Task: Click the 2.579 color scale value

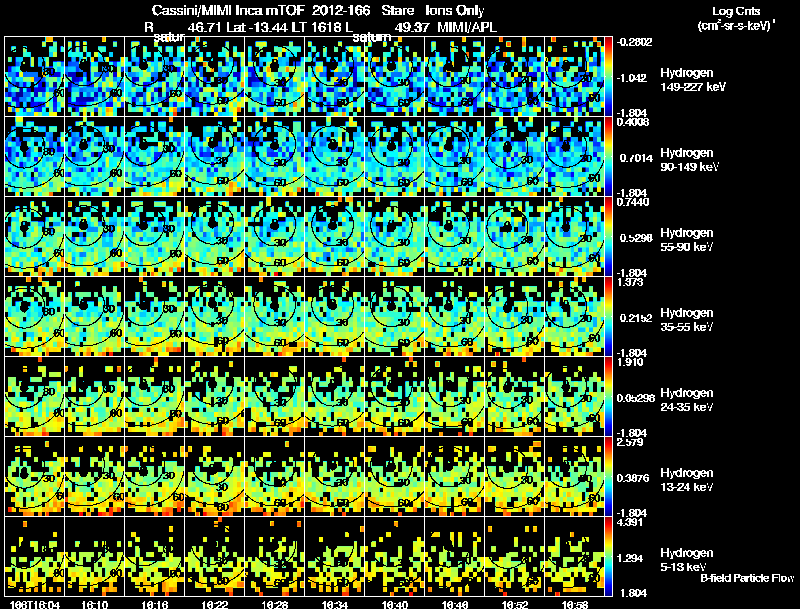Action: click(x=630, y=442)
